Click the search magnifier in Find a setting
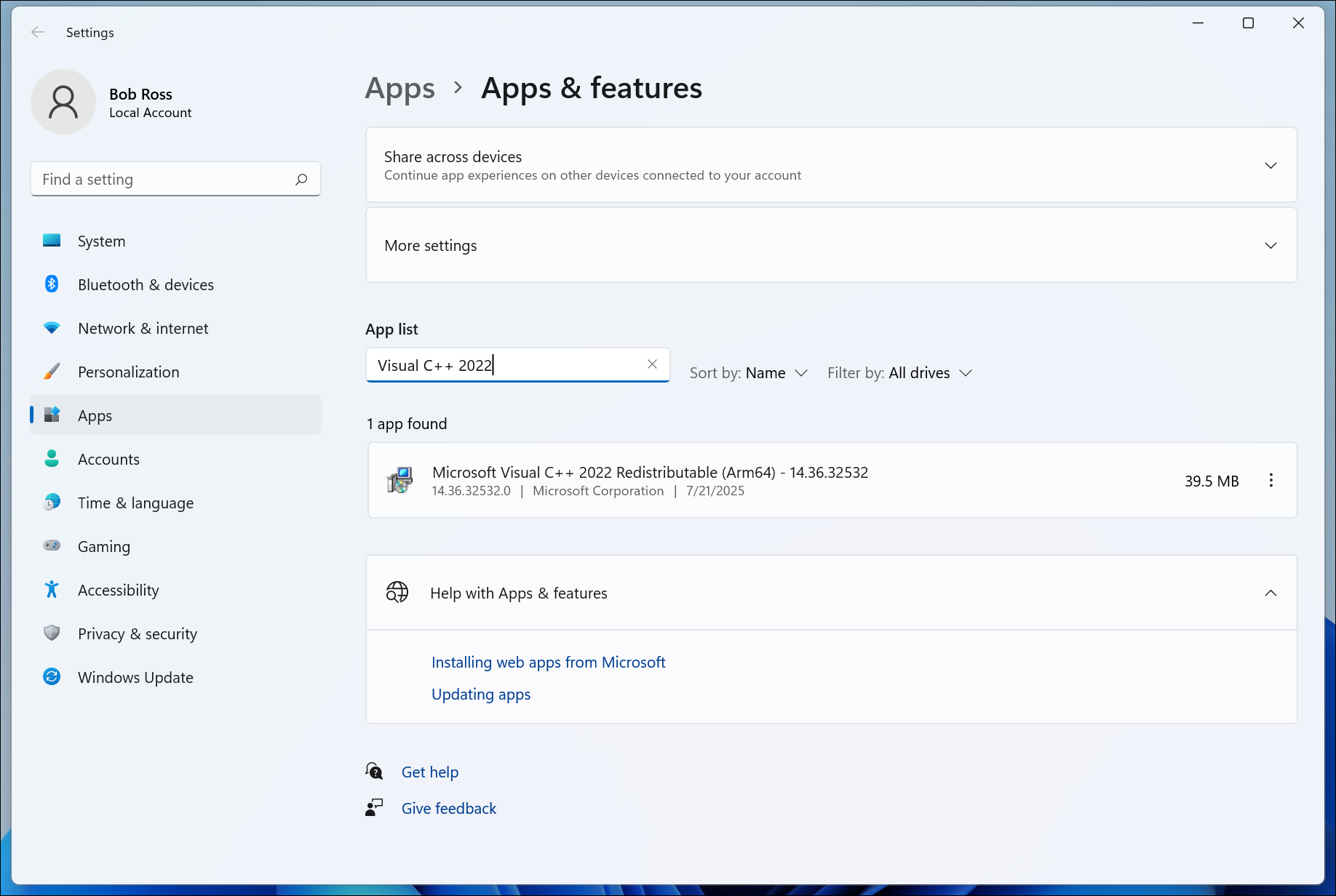 click(301, 180)
